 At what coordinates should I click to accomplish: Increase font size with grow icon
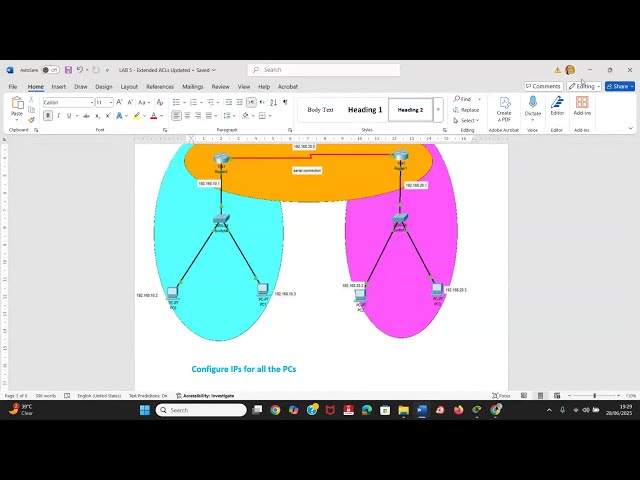(119, 102)
